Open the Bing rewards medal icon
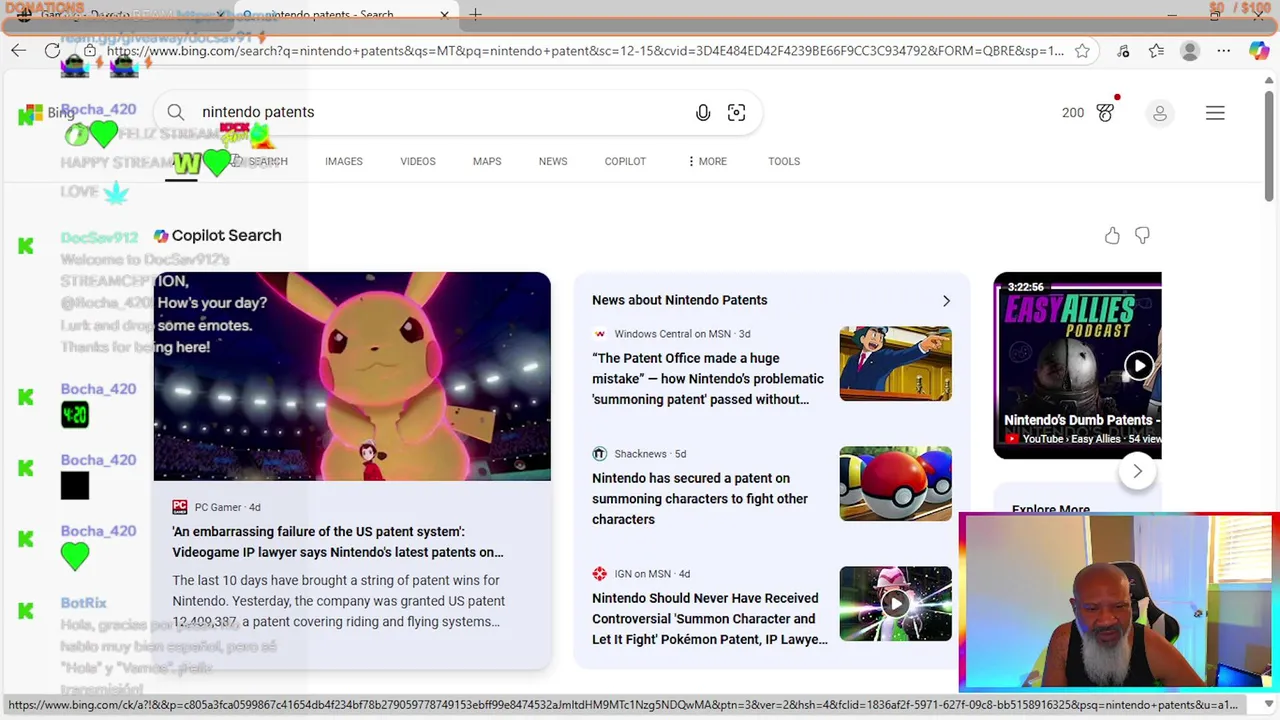This screenshot has height=720, width=1280. (1105, 113)
